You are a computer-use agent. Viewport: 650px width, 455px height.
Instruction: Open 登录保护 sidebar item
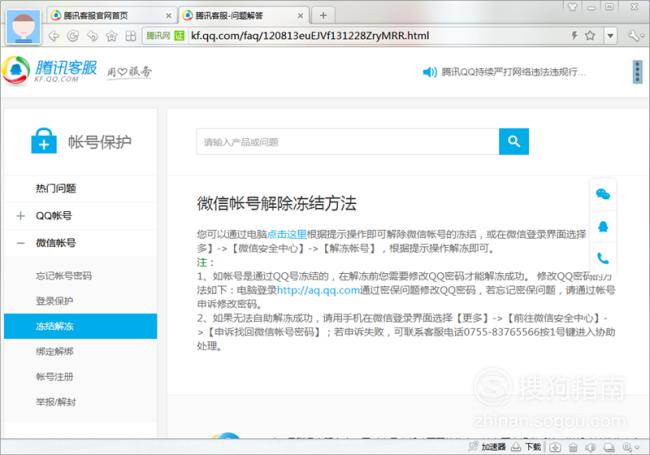click(x=54, y=301)
